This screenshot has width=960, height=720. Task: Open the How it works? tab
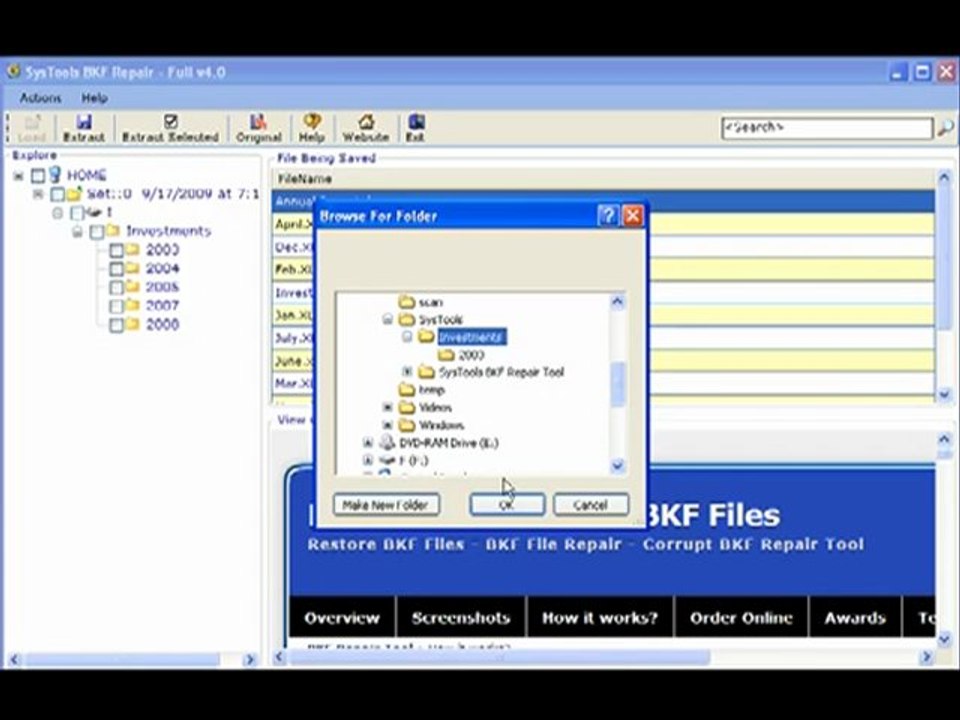click(600, 618)
